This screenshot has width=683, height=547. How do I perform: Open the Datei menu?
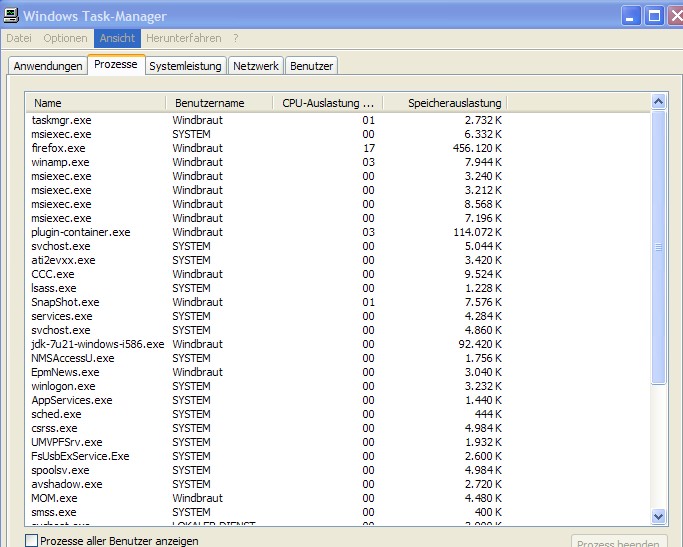point(19,38)
